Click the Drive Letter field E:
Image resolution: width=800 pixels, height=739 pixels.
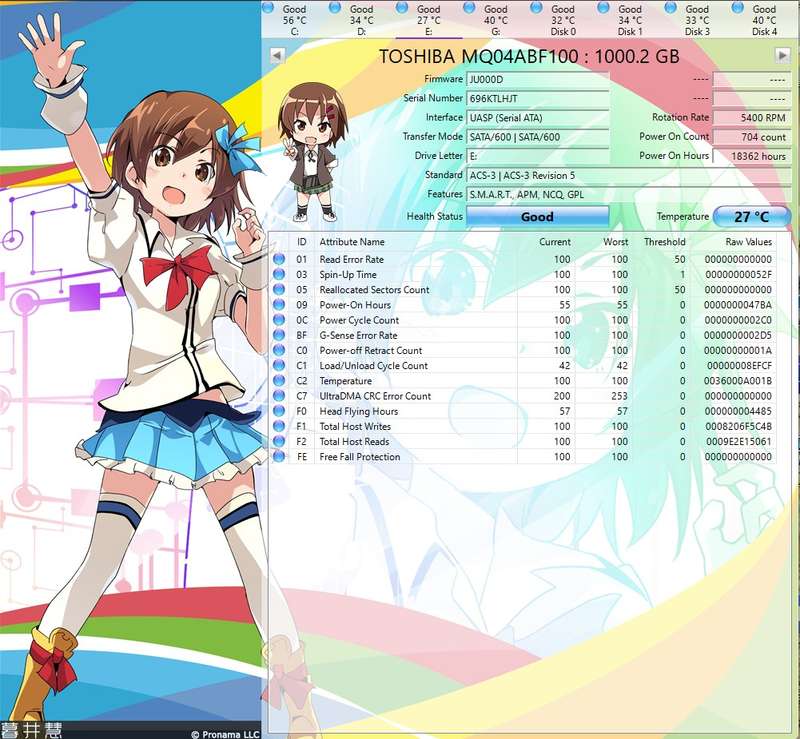tap(538, 156)
